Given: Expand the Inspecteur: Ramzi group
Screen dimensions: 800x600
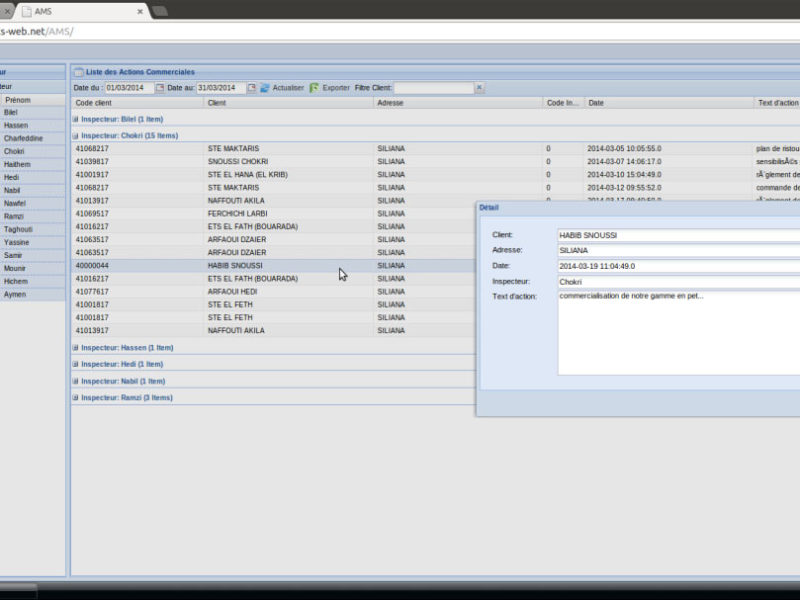Looking at the screenshot, I should [75, 397].
